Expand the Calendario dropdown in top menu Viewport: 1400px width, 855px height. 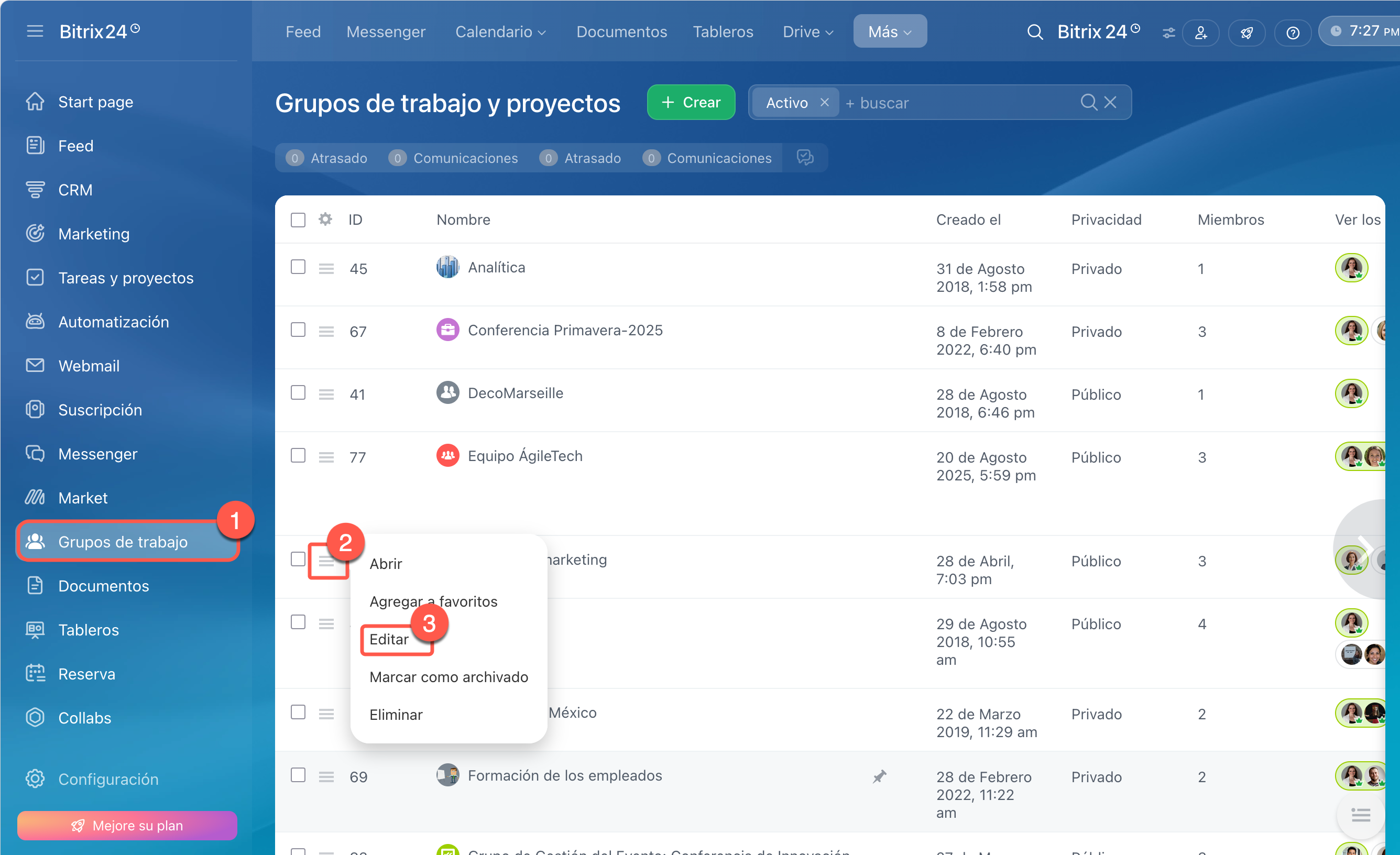pos(500,32)
